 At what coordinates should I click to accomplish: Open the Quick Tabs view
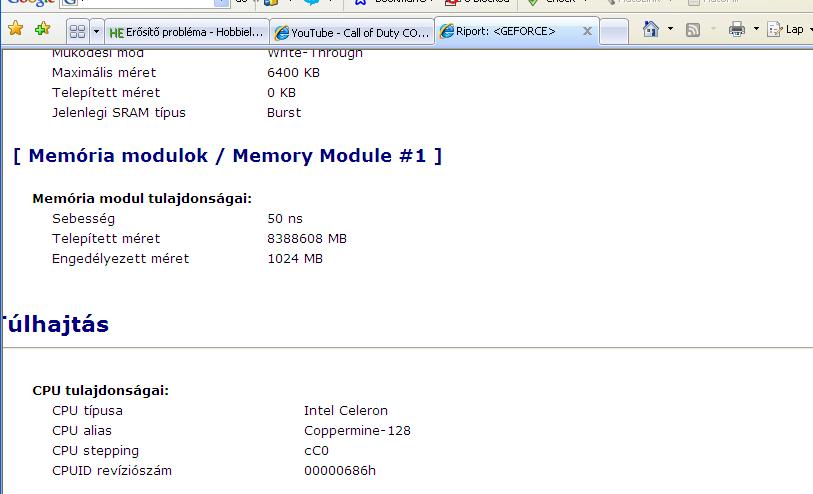pyautogui.click(x=77, y=32)
